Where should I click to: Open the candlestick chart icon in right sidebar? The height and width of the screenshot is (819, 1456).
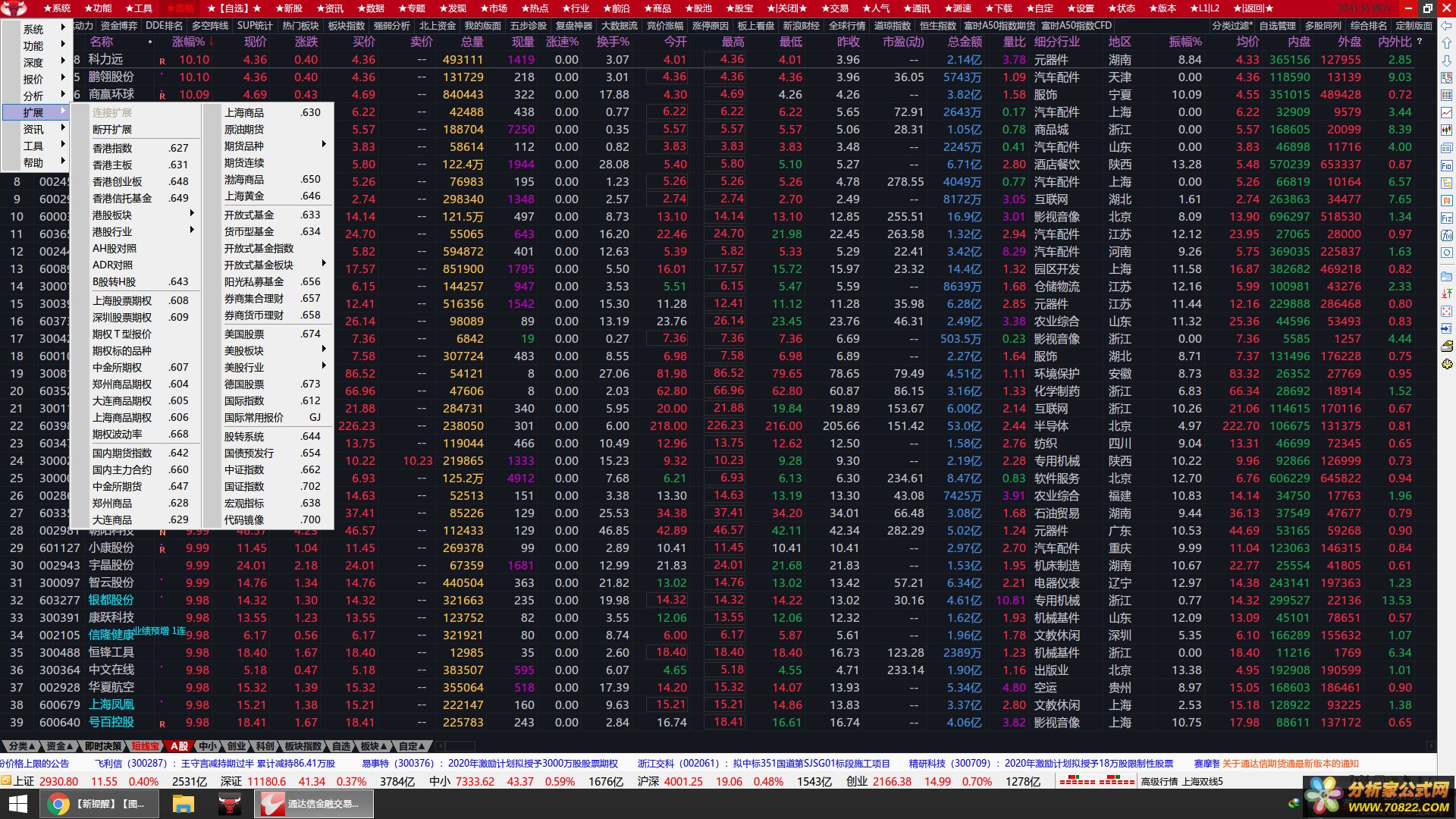pos(1447,130)
